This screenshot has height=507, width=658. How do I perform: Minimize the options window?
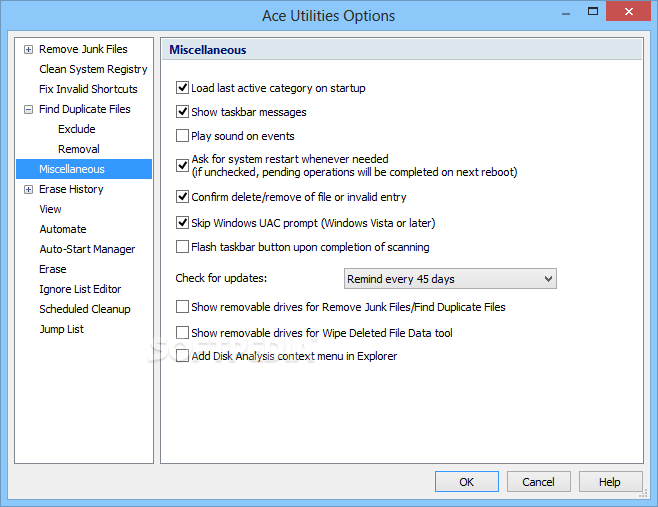point(566,14)
